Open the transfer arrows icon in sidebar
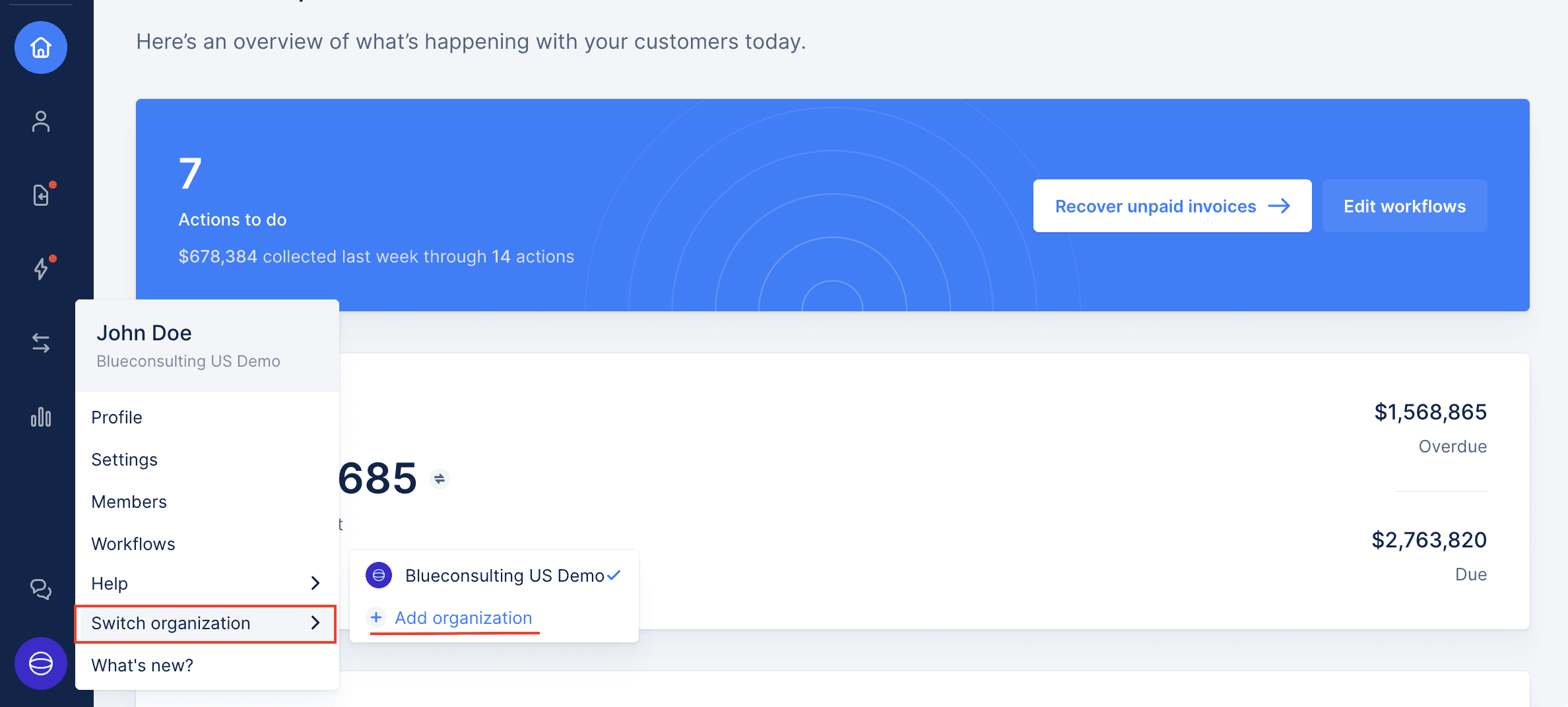This screenshot has width=1568, height=707. [x=41, y=343]
